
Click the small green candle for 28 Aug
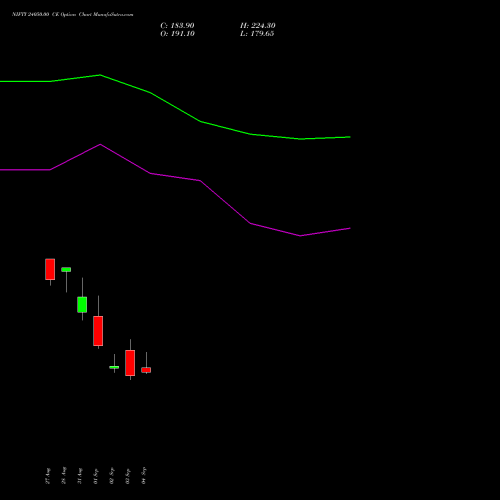pyautogui.click(x=66, y=269)
